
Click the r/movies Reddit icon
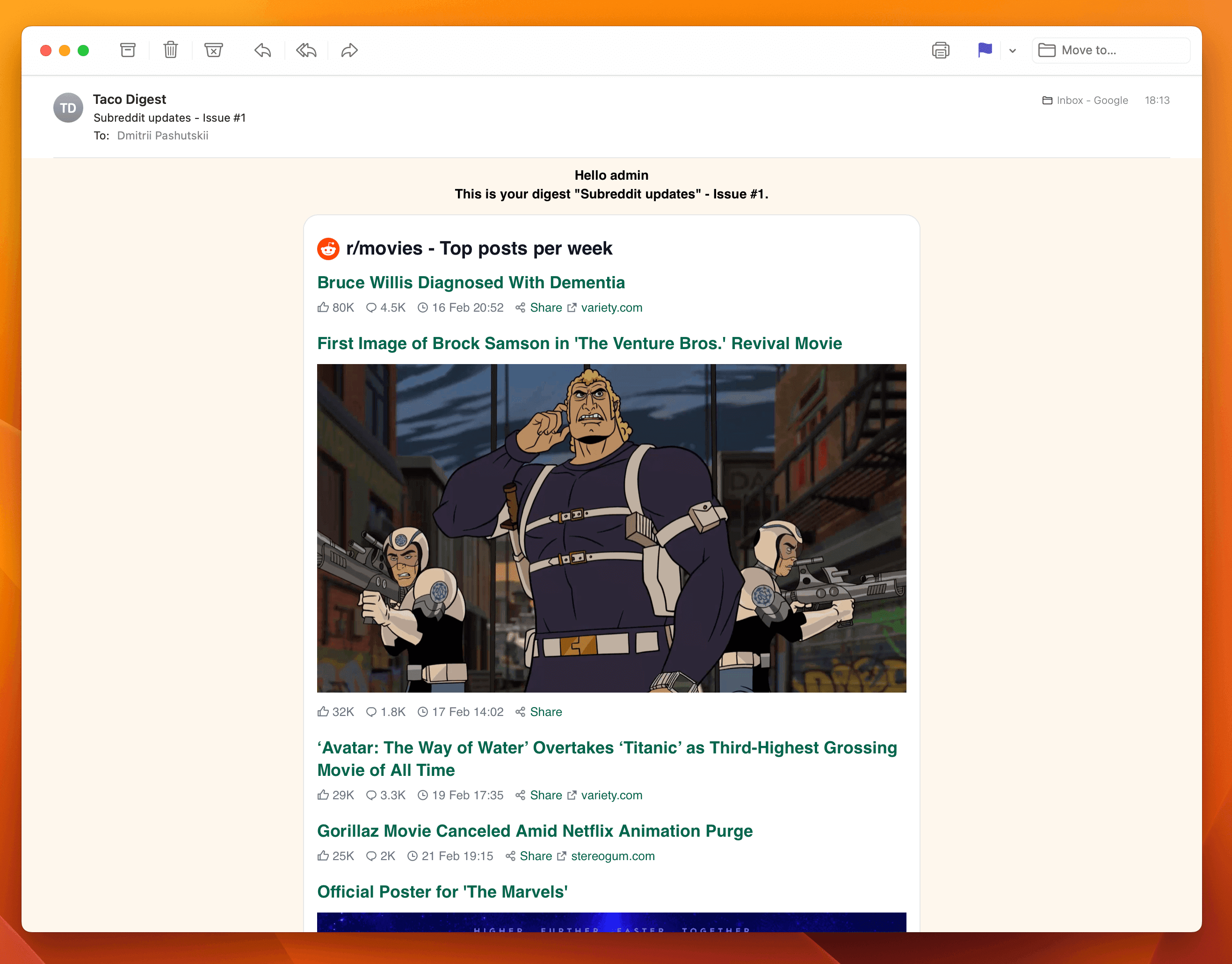pyautogui.click(x=329, y=248)
